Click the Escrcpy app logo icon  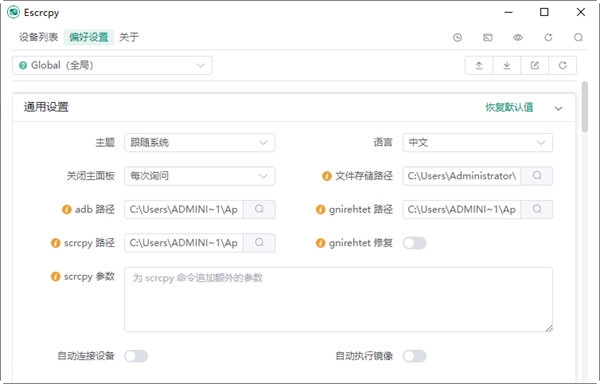13,12
